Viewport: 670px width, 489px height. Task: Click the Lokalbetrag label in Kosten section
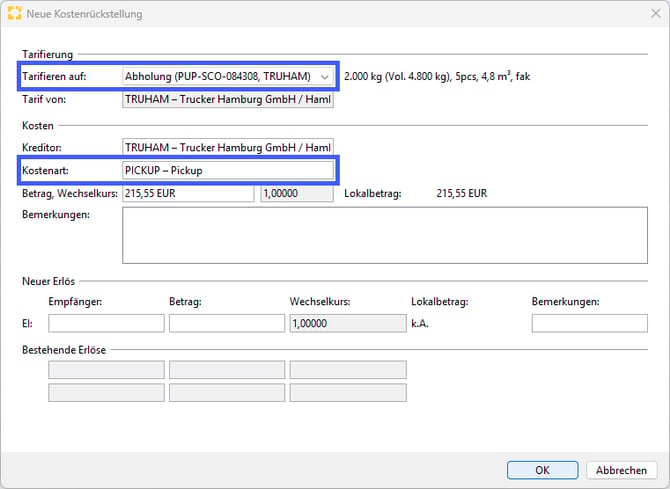point(373,194)
